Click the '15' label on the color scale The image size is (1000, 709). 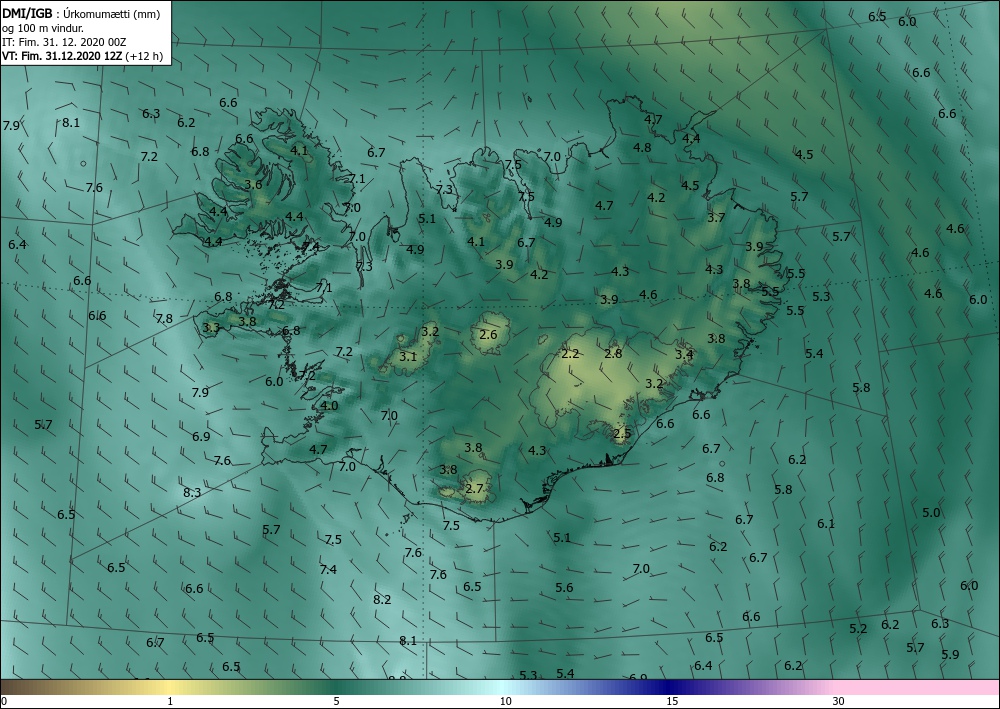click(672, 701)
